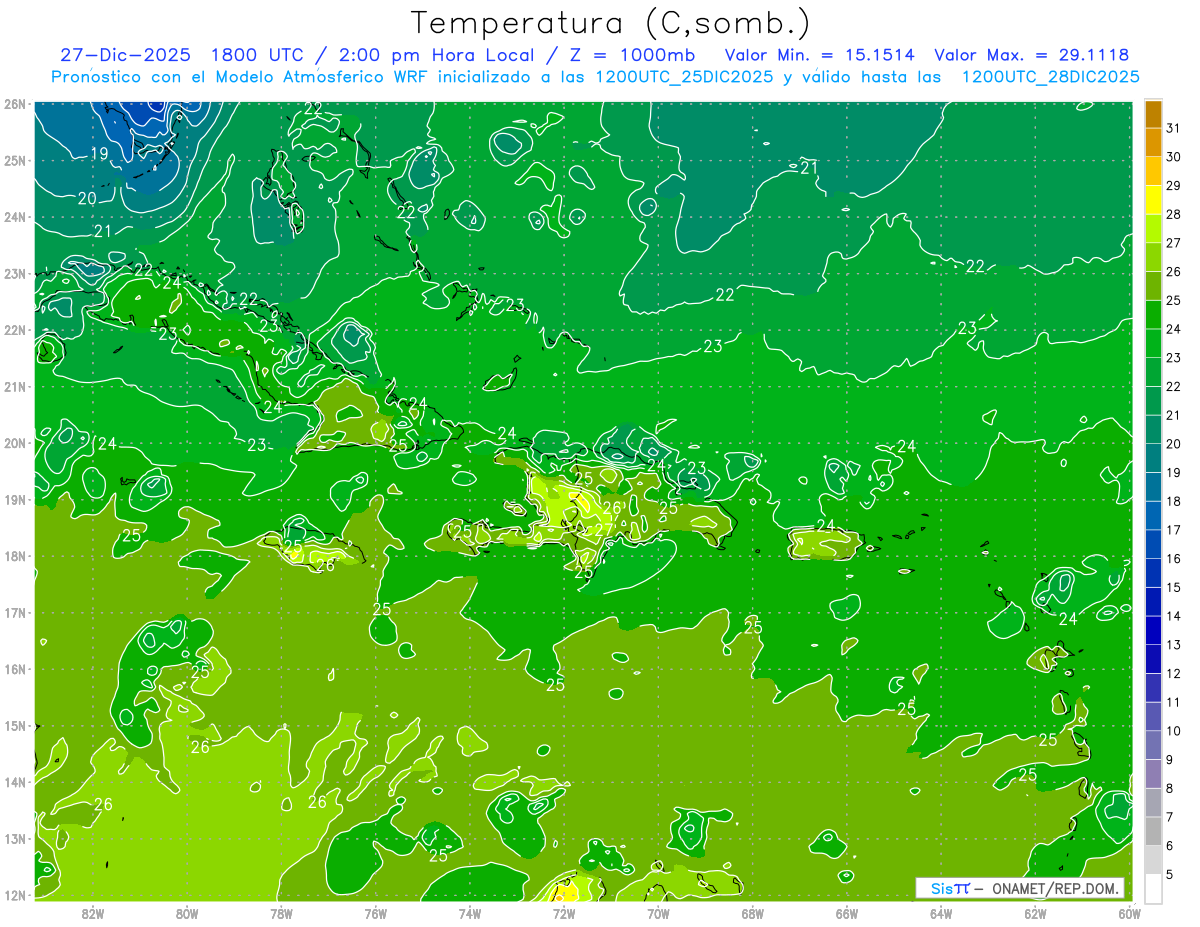The width and height of the screenshot is (1200, 927).
Task: Click the '15' value on the color scale
Action: point(1174,587)
